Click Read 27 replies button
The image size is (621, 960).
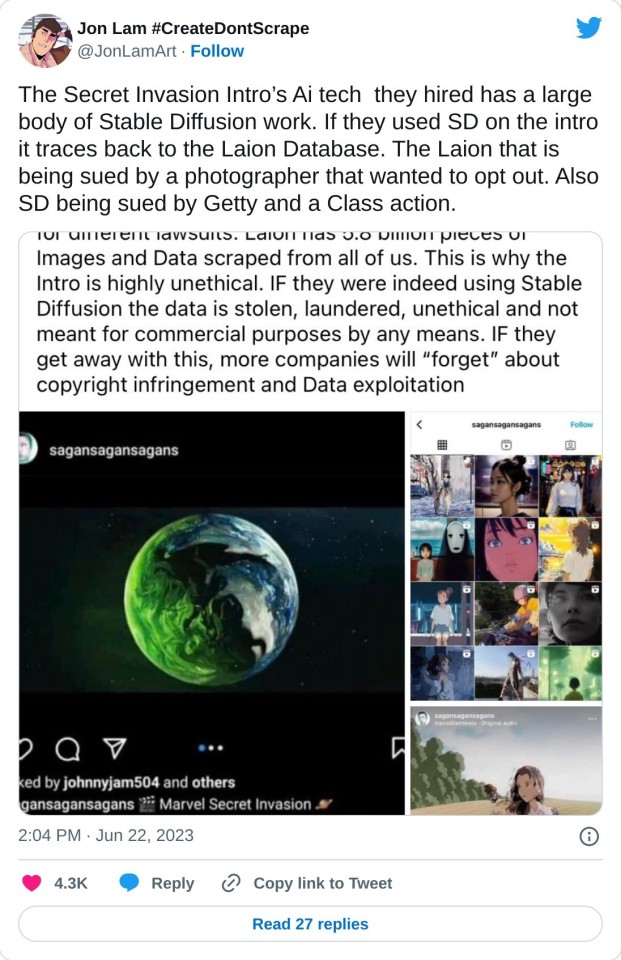310,924
